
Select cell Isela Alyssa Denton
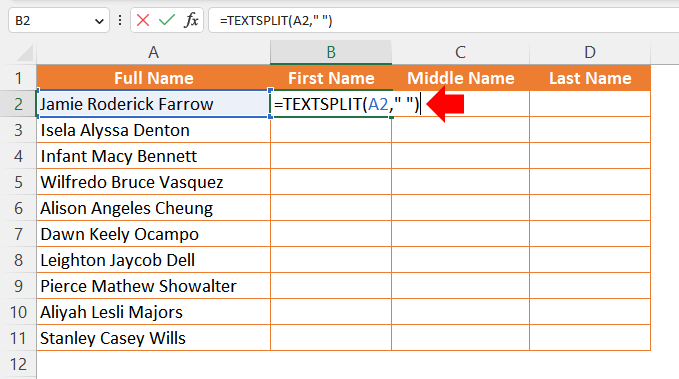pos(153,130)
